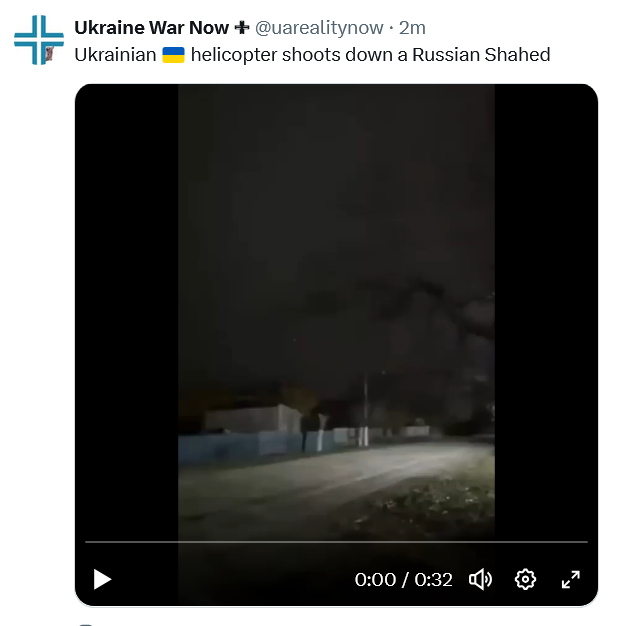Screen dimensions: 640x626
Task: Click the right black letterbox of video
Action: 546,310
